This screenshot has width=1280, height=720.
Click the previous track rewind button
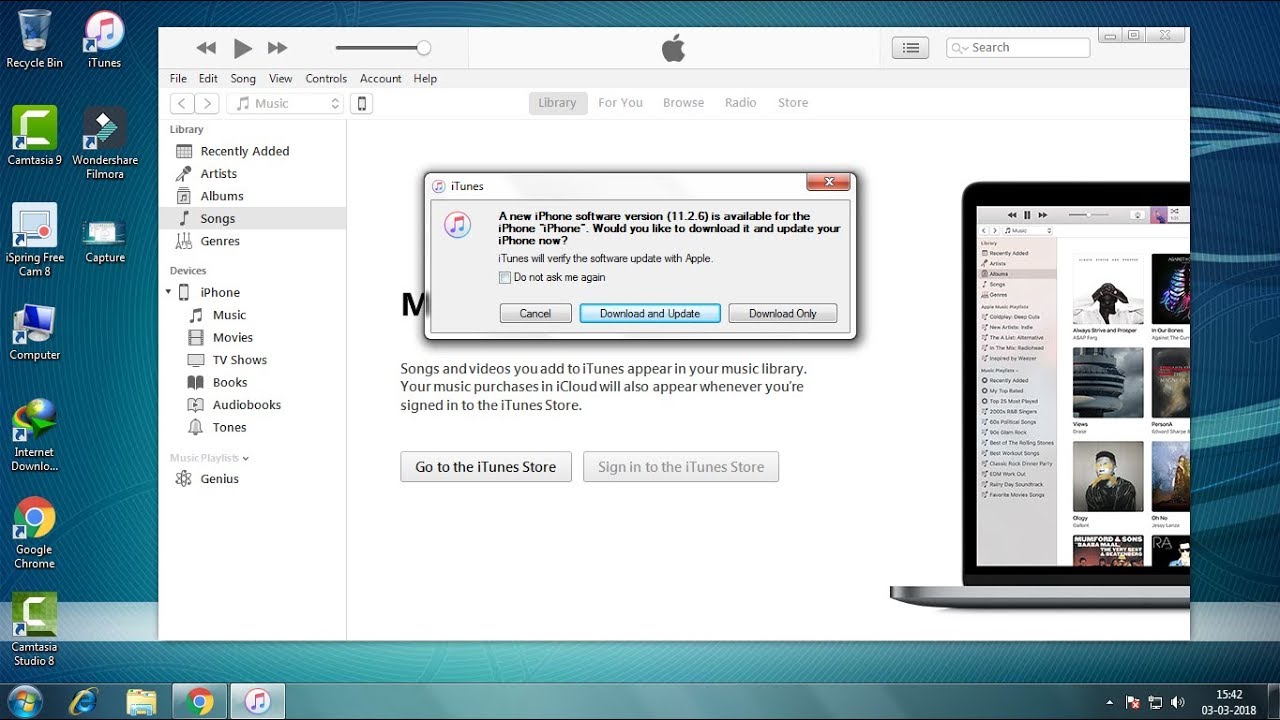pos(206,48)
